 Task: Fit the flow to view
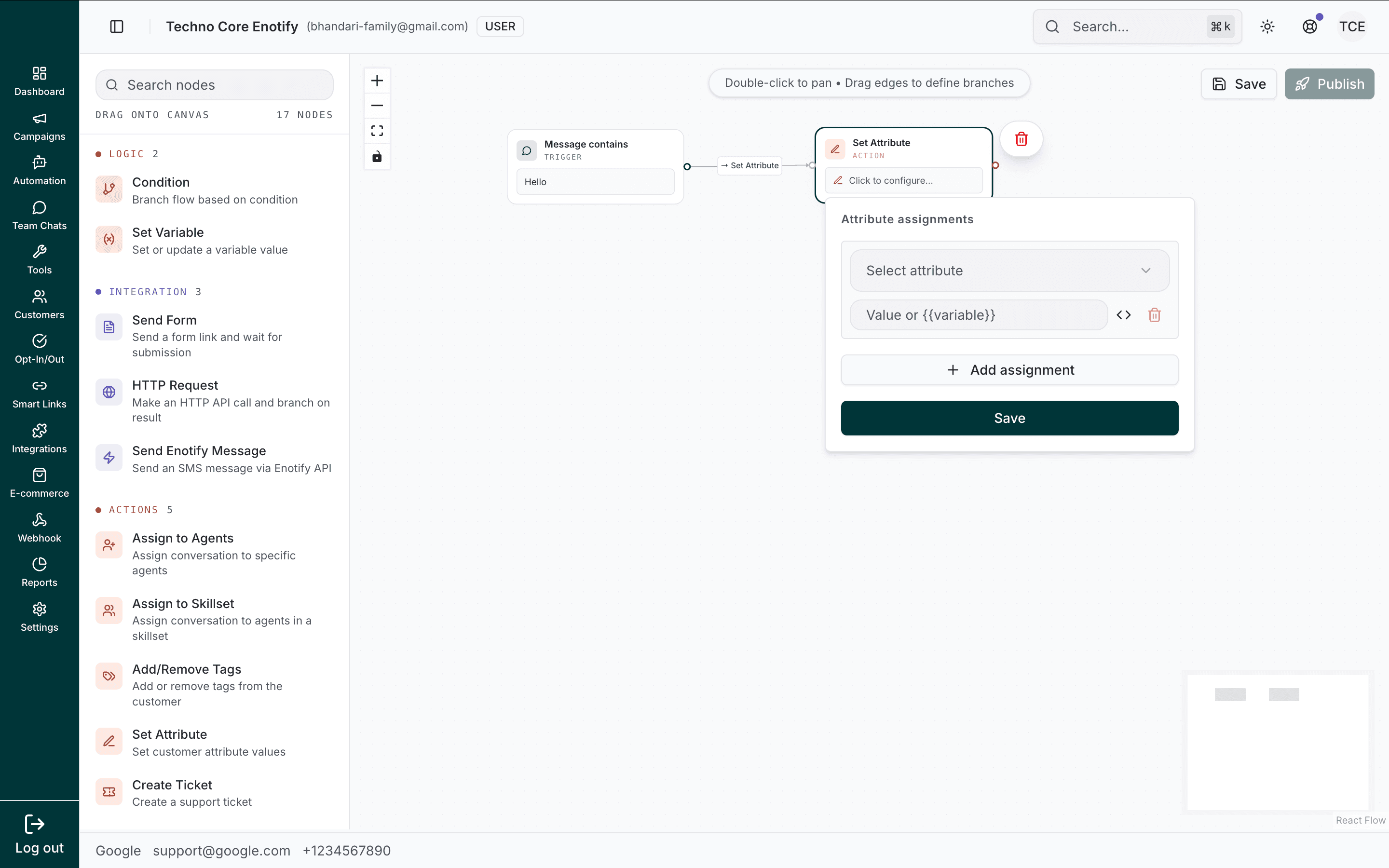[x=377, y=131]
